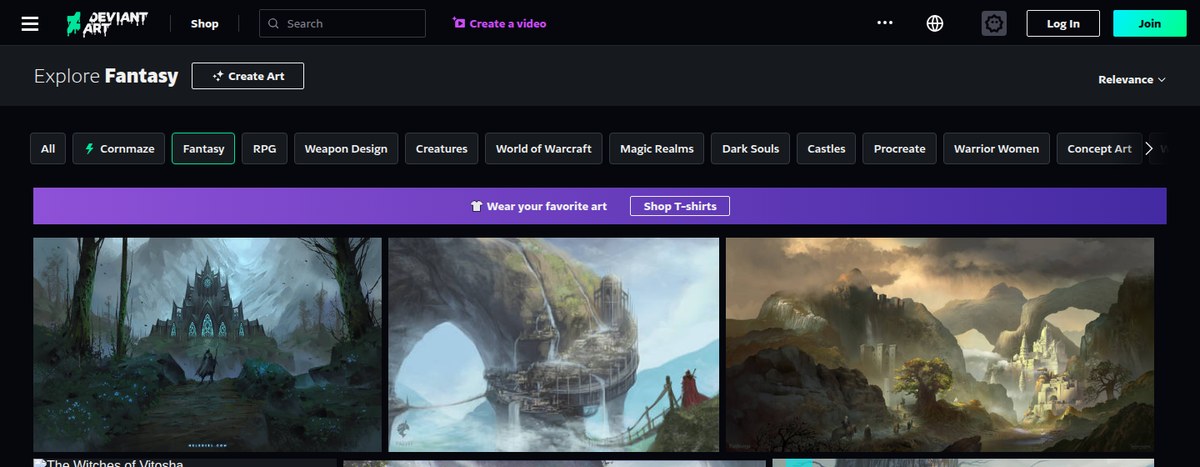Open the hamburger main menu

[30, 23]
